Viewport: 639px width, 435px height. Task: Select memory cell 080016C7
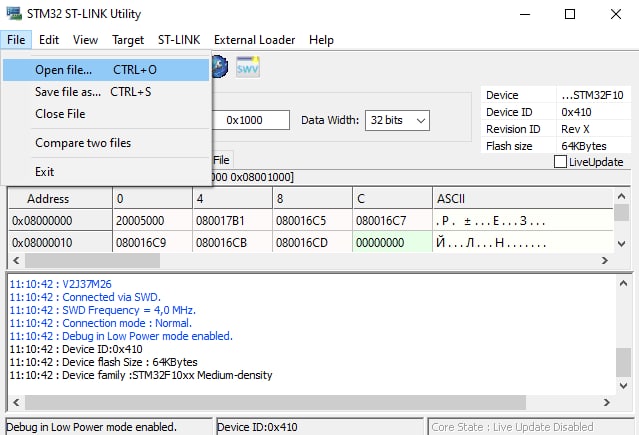coord(392,221)
